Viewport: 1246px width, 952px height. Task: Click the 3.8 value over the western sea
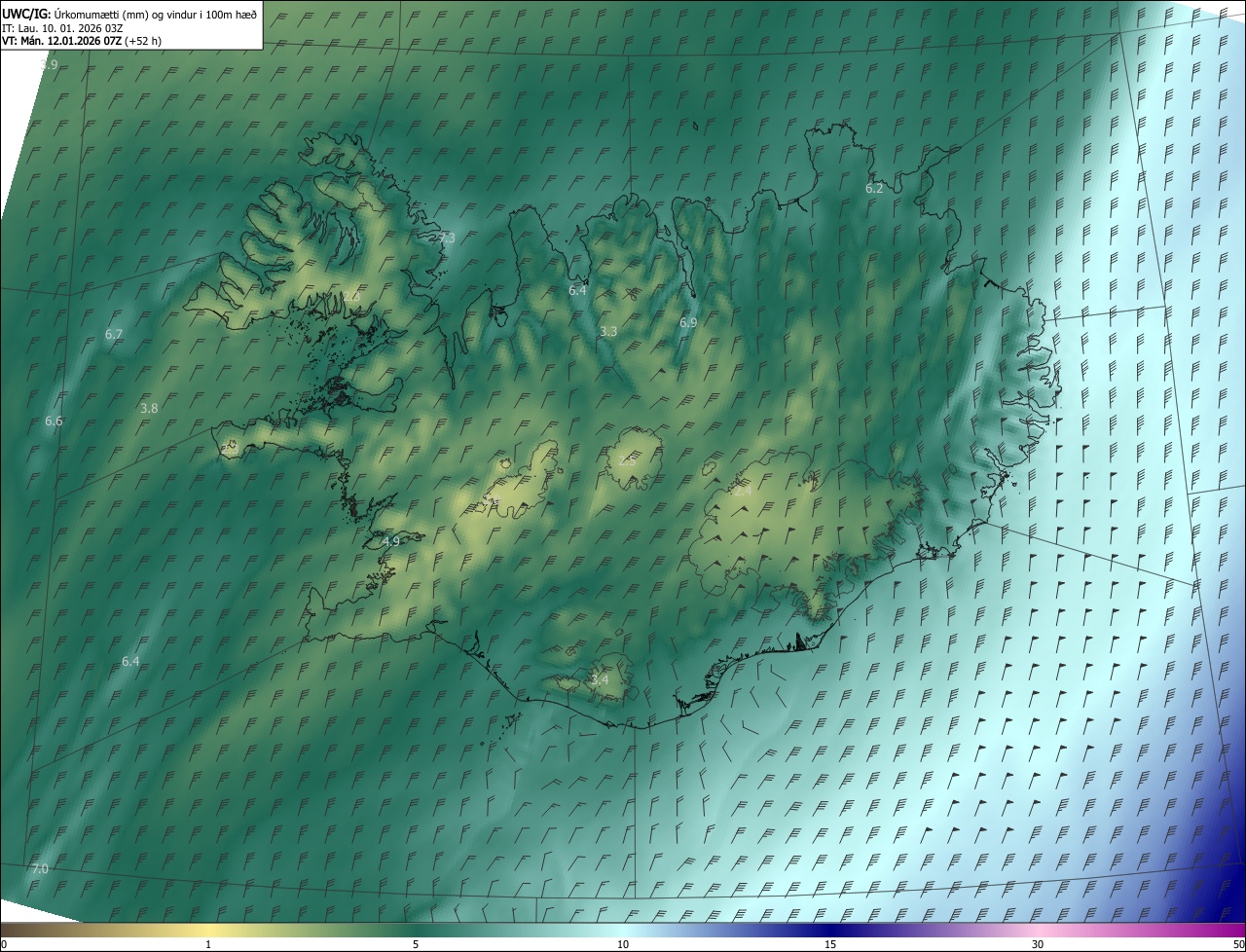(x=149, y=409)
